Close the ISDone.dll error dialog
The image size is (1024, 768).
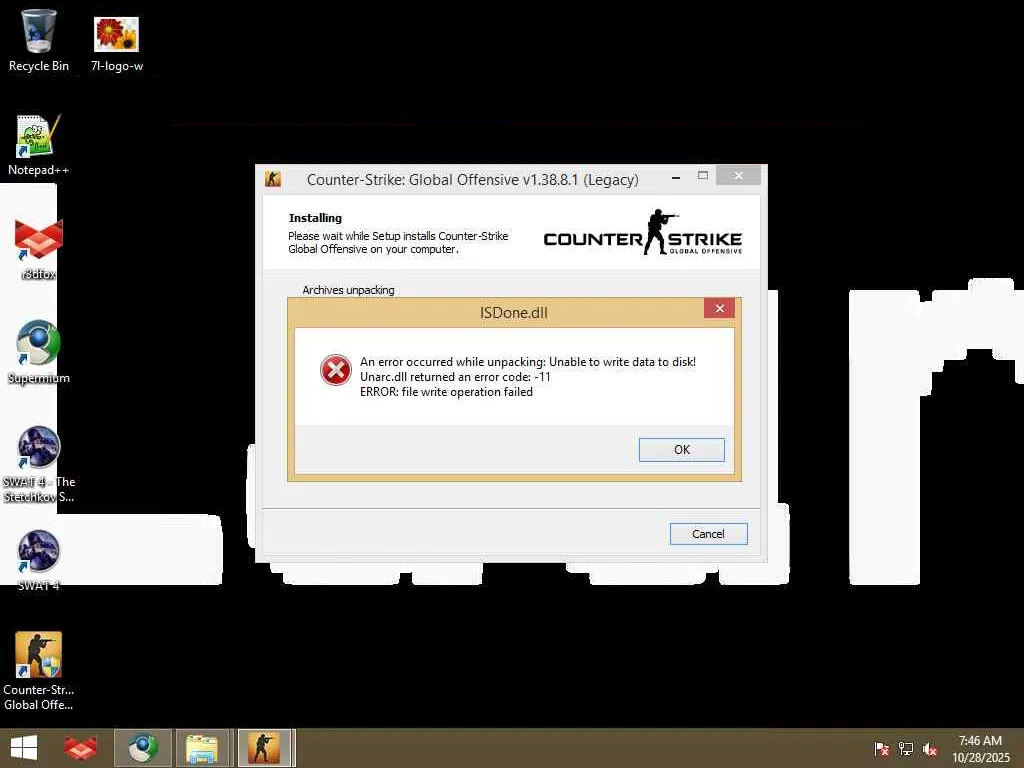pos(720,308)
